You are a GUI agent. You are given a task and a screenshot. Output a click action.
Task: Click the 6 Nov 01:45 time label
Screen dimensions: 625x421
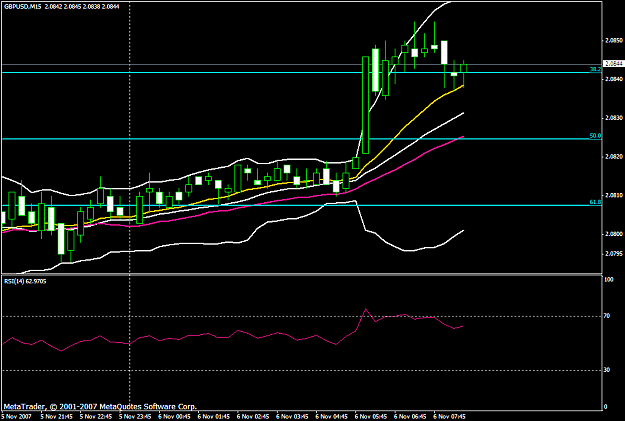214,416
